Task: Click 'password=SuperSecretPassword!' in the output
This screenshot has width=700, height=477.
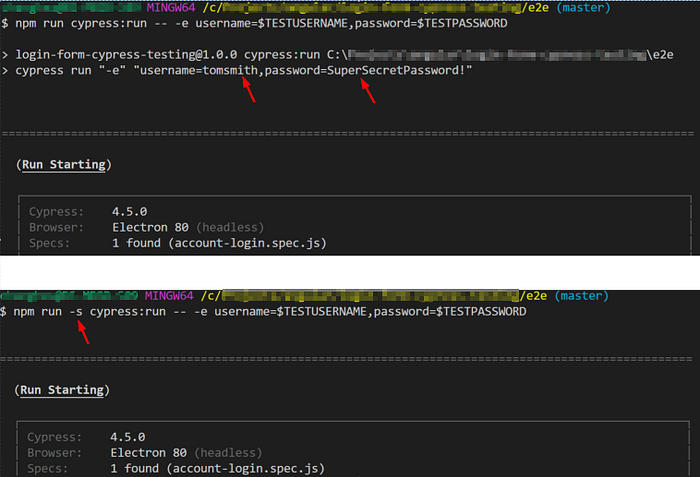Action: pyautogui.click(x=365, y=71)
